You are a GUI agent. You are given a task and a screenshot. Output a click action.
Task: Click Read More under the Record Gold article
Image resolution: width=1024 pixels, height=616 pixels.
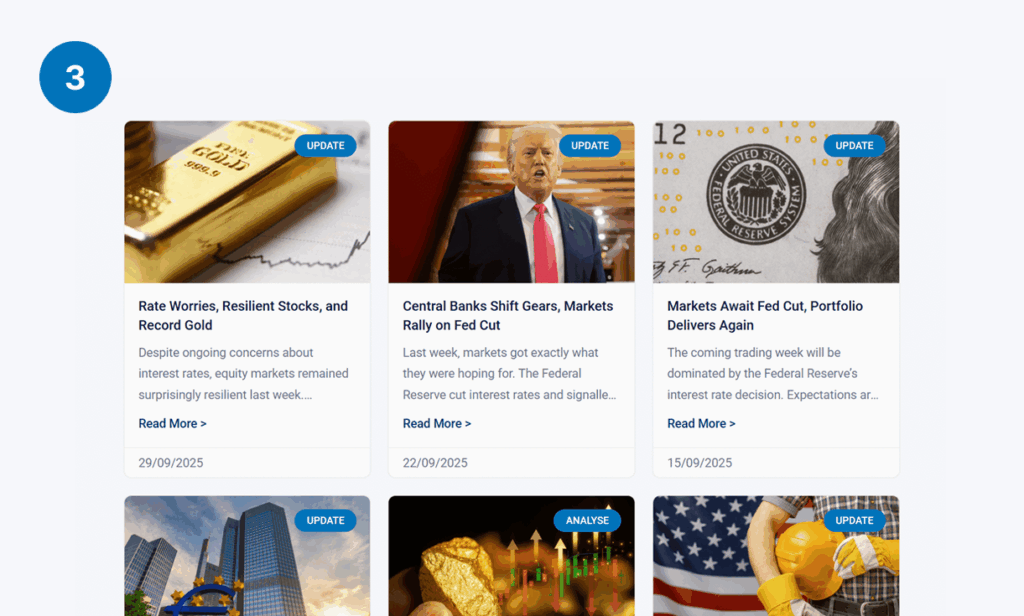(x=172, y=423)
